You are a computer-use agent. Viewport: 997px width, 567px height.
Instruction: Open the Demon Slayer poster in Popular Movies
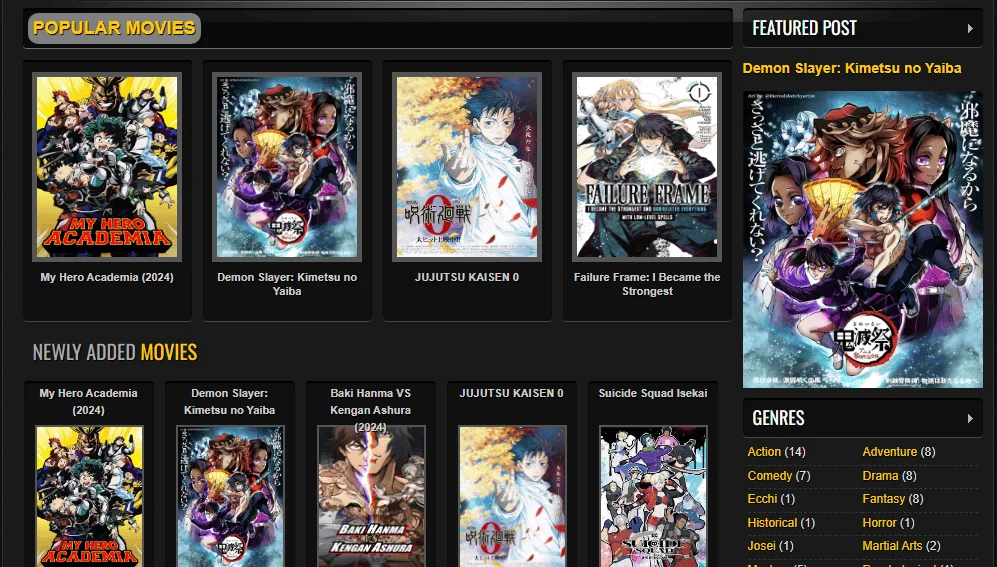287,167
